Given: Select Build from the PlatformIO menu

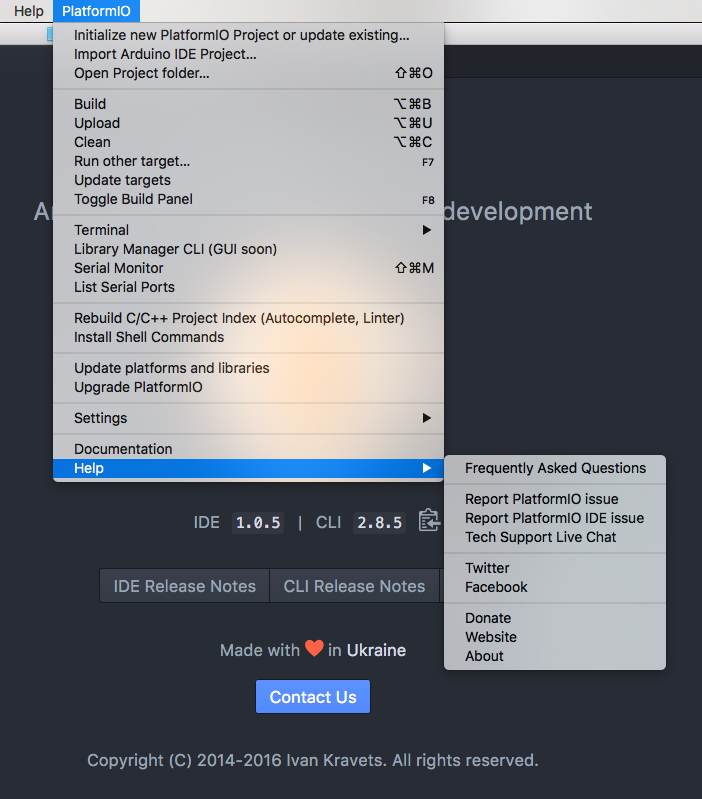Looking at the screenshot, I should point(249,104).
